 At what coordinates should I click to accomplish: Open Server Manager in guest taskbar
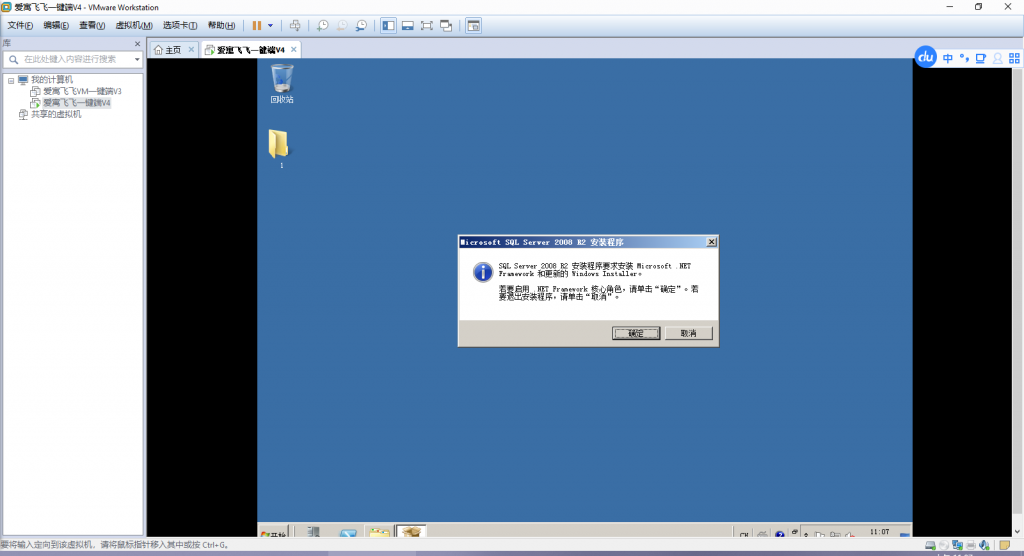[x=313, y=532]
